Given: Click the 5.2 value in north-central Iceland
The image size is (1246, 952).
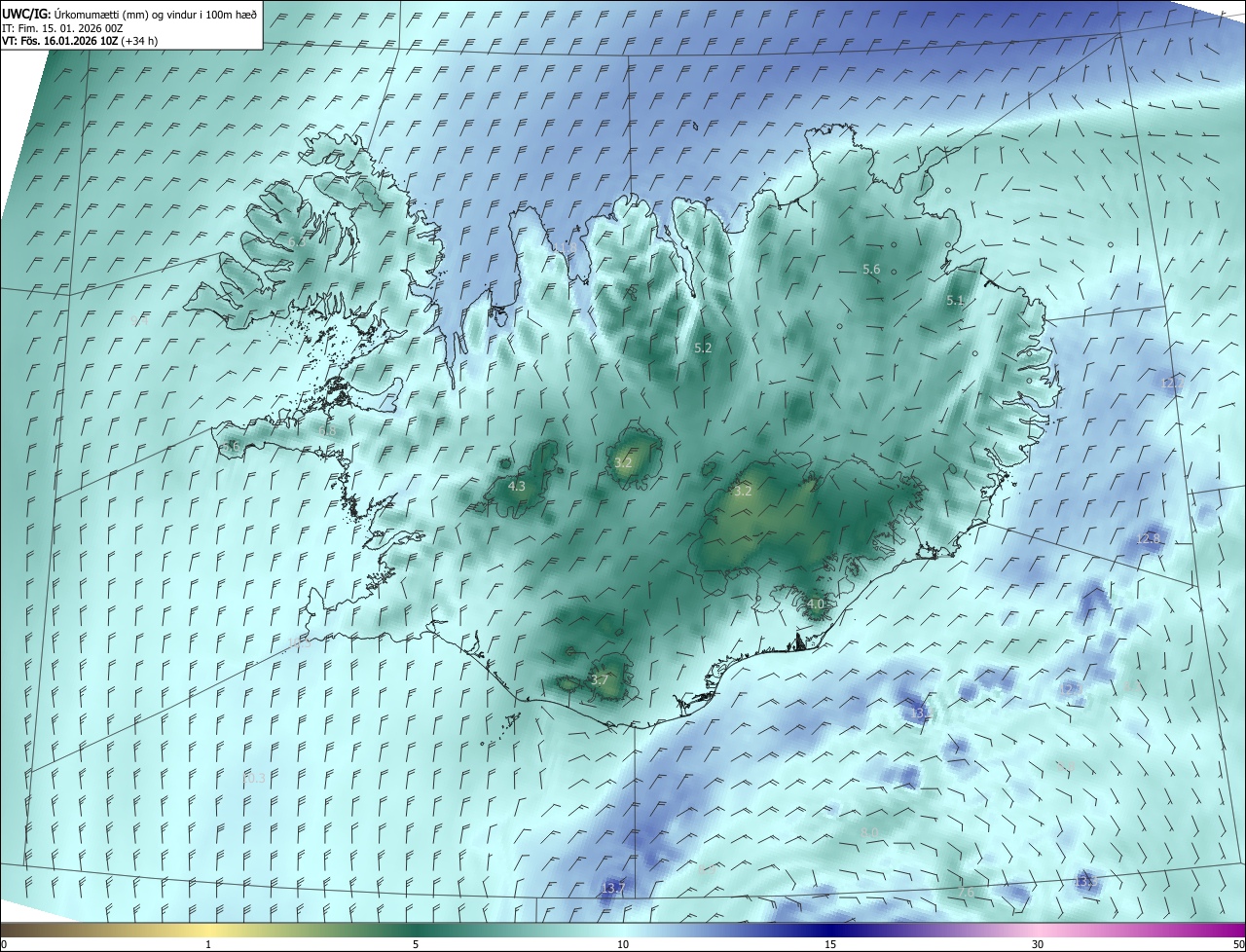Looking at the screenshot, I should click(703, 348).
